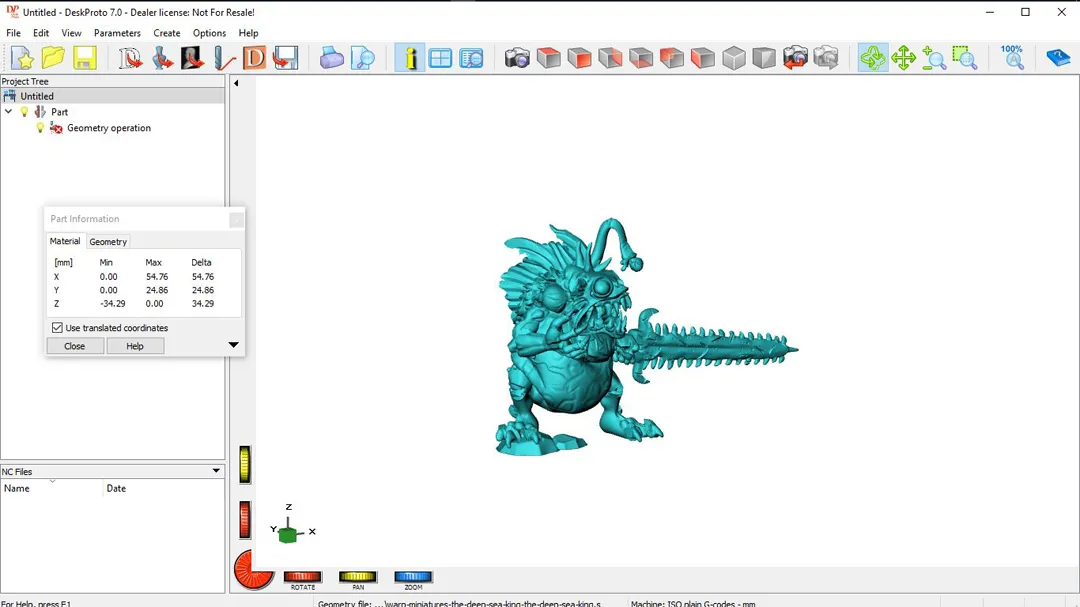Select the front view cube icon
The width and height of the screenshot is (1080, 607).
tap(579, 58)
